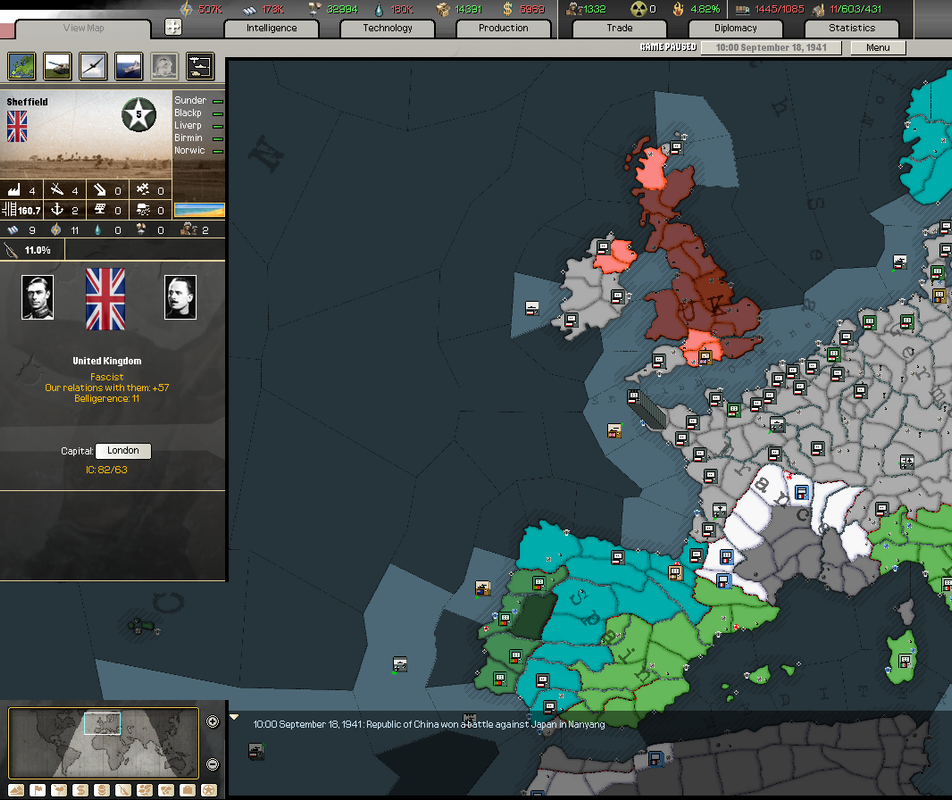Open the Statistics tab

pos(852,29)
